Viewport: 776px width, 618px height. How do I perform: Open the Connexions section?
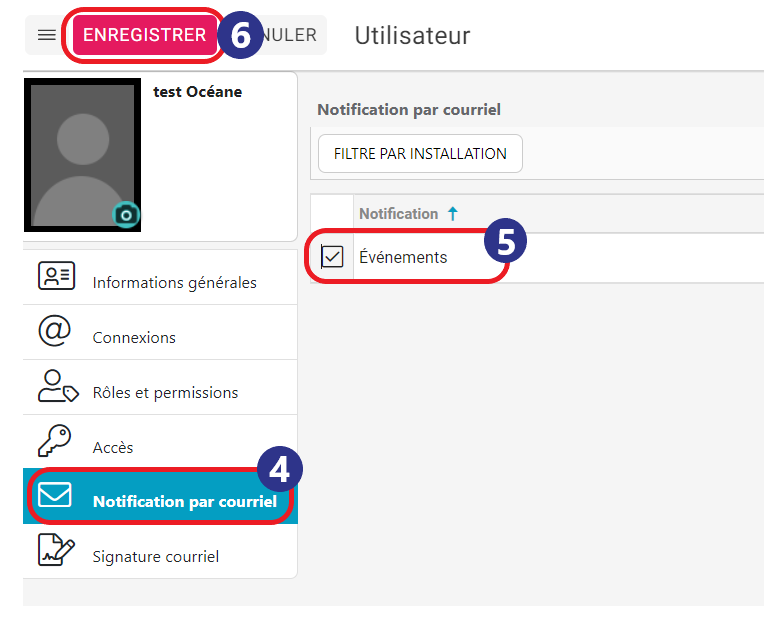coord(160,333)
